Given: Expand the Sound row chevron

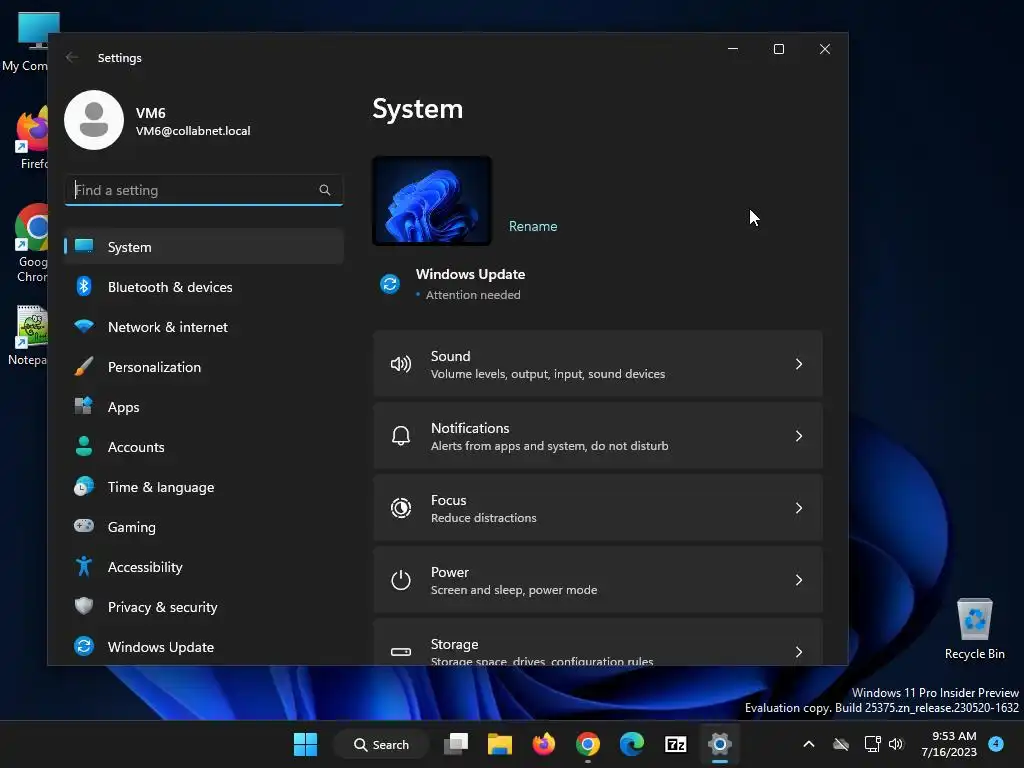Looking at the screenshot, I should (x=799, y=364).
